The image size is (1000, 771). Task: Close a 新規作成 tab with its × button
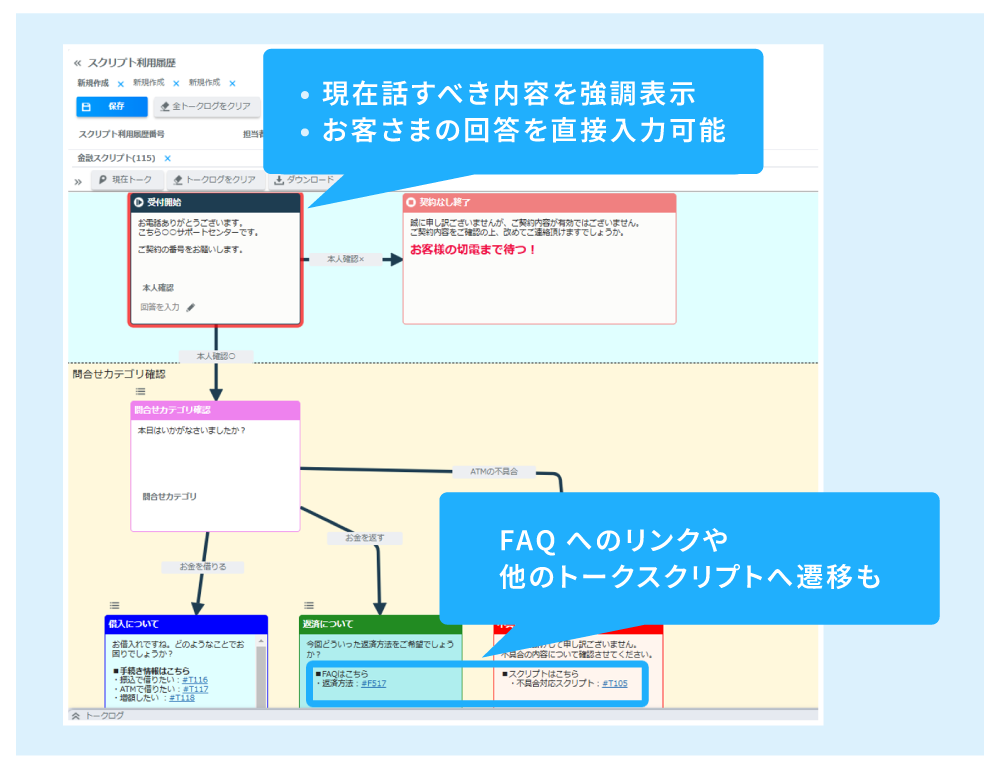coord(121,83)
